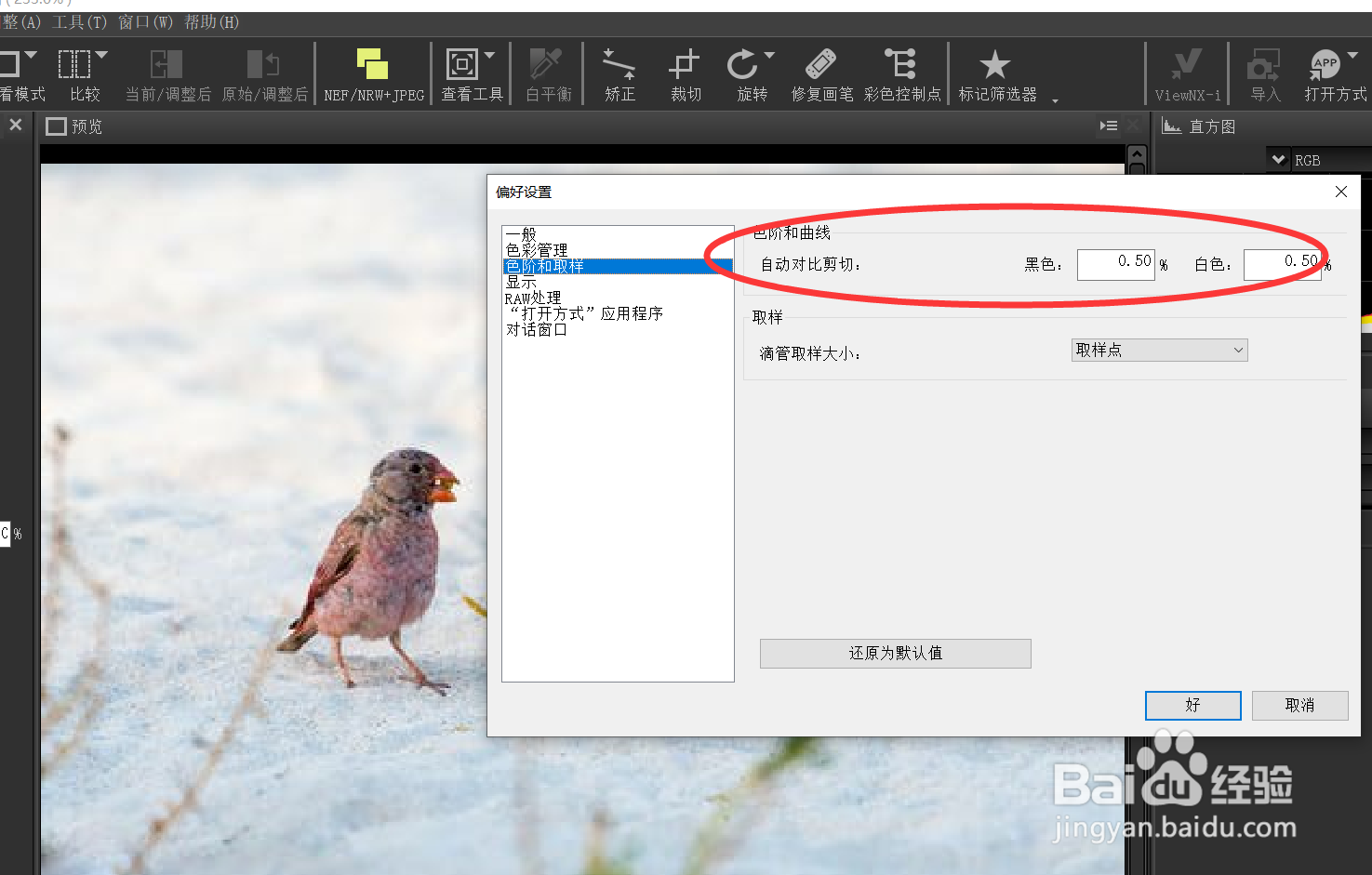Select Color Management (色彩管理) category
The height and width of the screenshot is (875, 1372).
click(537, 250)
